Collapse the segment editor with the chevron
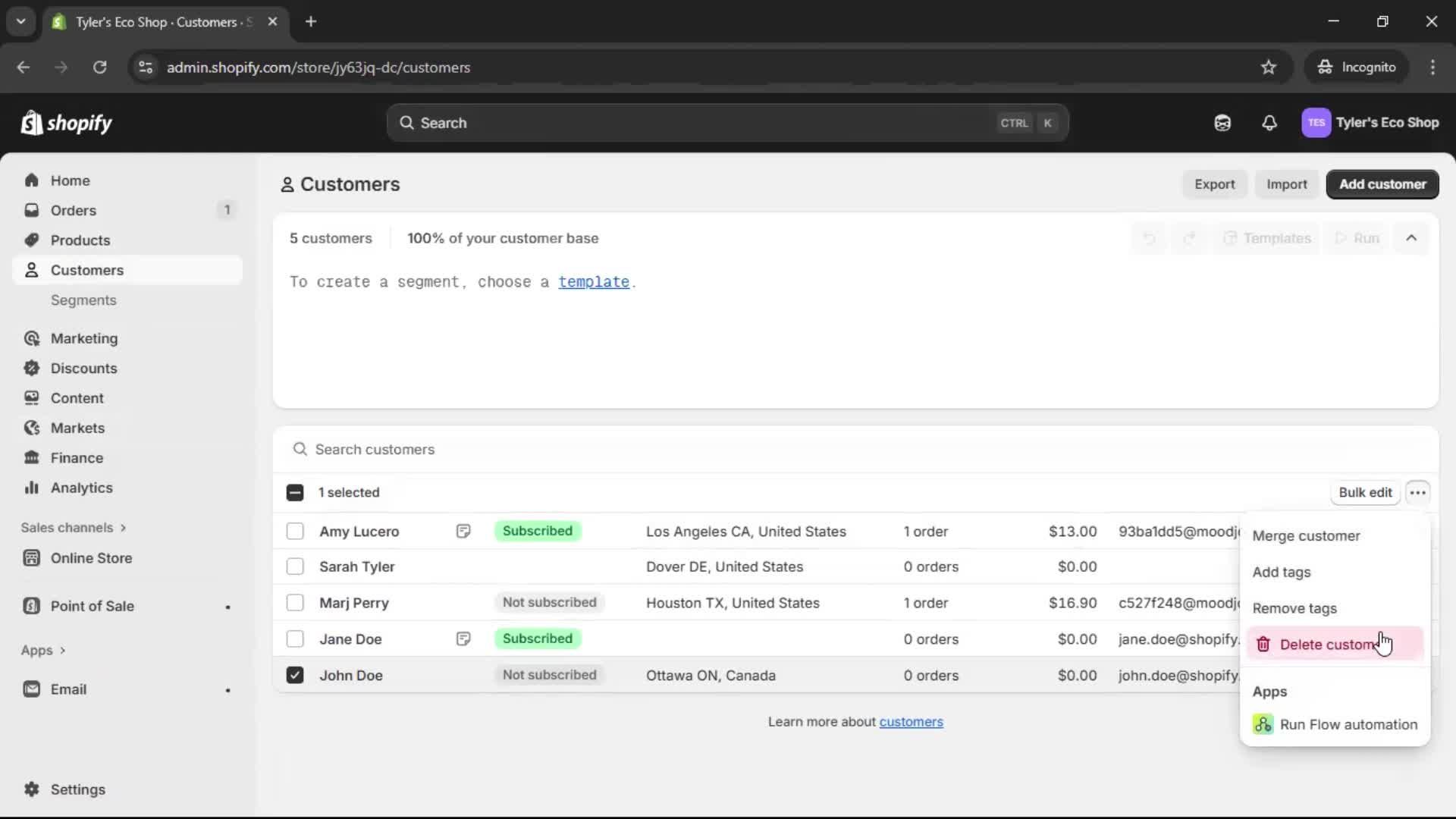 coord(1410,238)
